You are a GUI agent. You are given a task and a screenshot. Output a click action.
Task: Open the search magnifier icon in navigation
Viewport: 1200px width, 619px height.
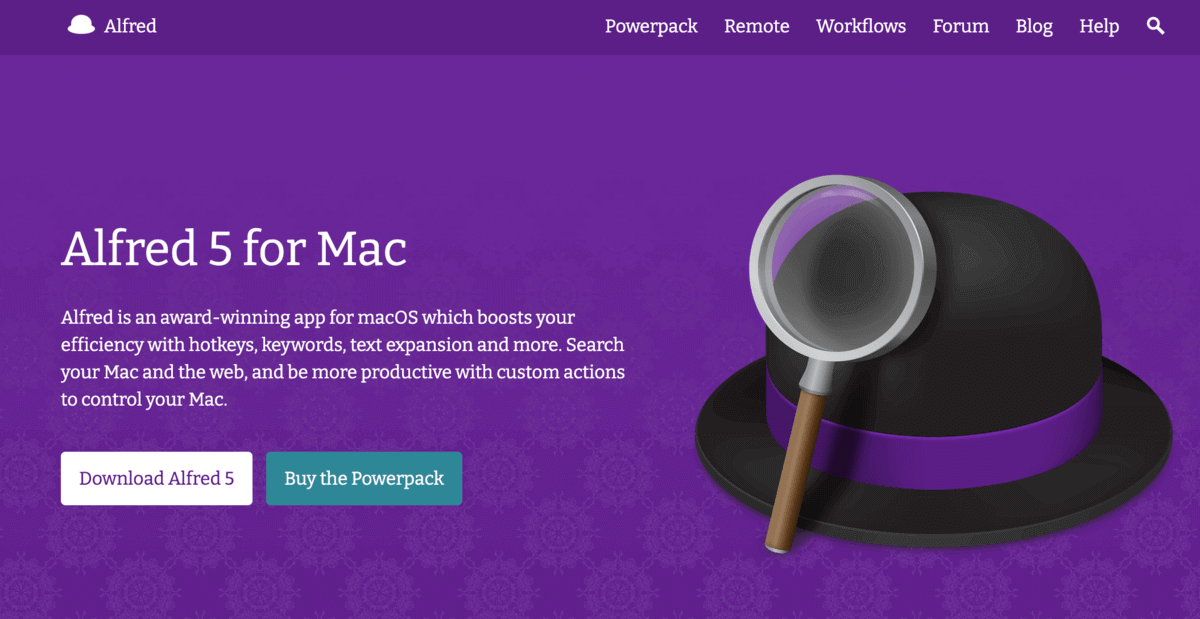pyautogui.click(x=1156, y=26)
